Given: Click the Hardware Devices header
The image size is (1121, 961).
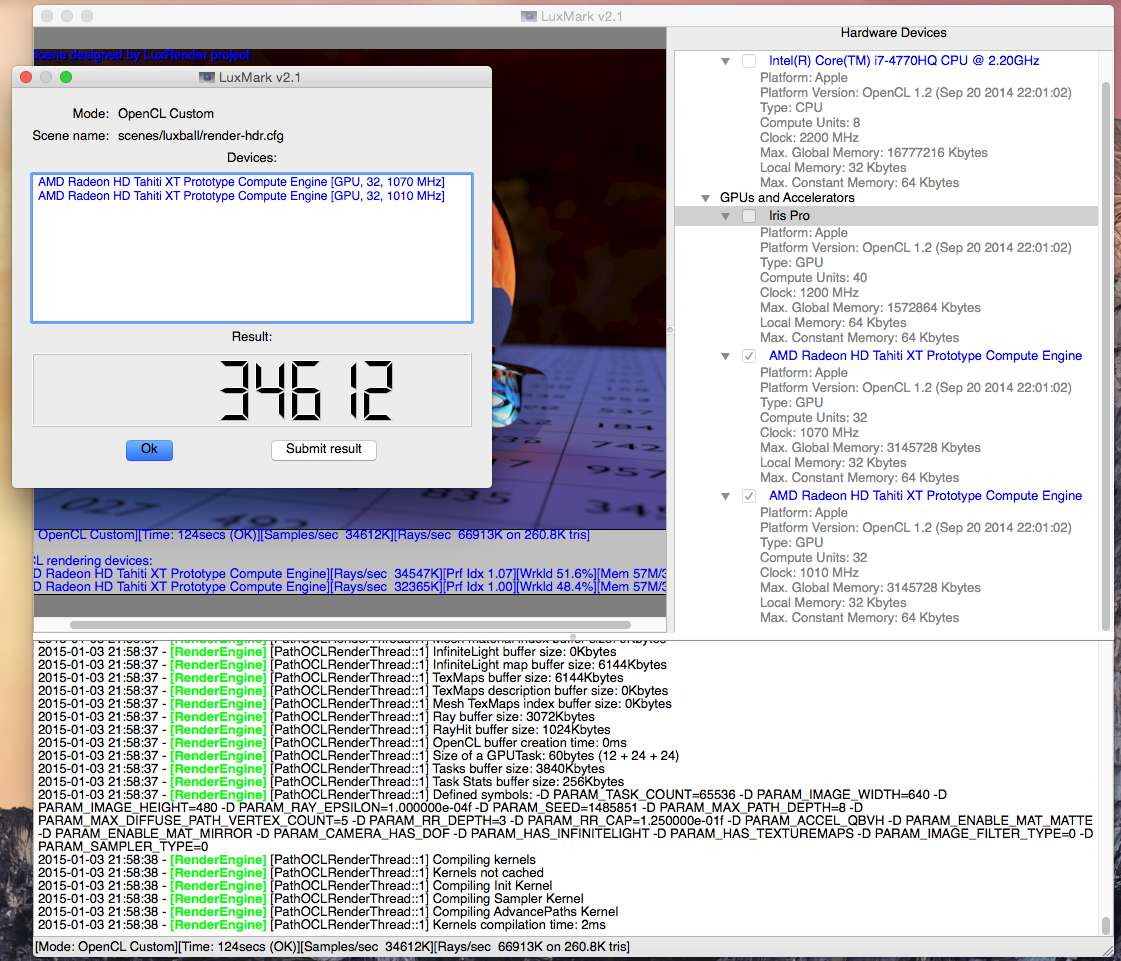Looking at the screenshot, I should [893, 33].
